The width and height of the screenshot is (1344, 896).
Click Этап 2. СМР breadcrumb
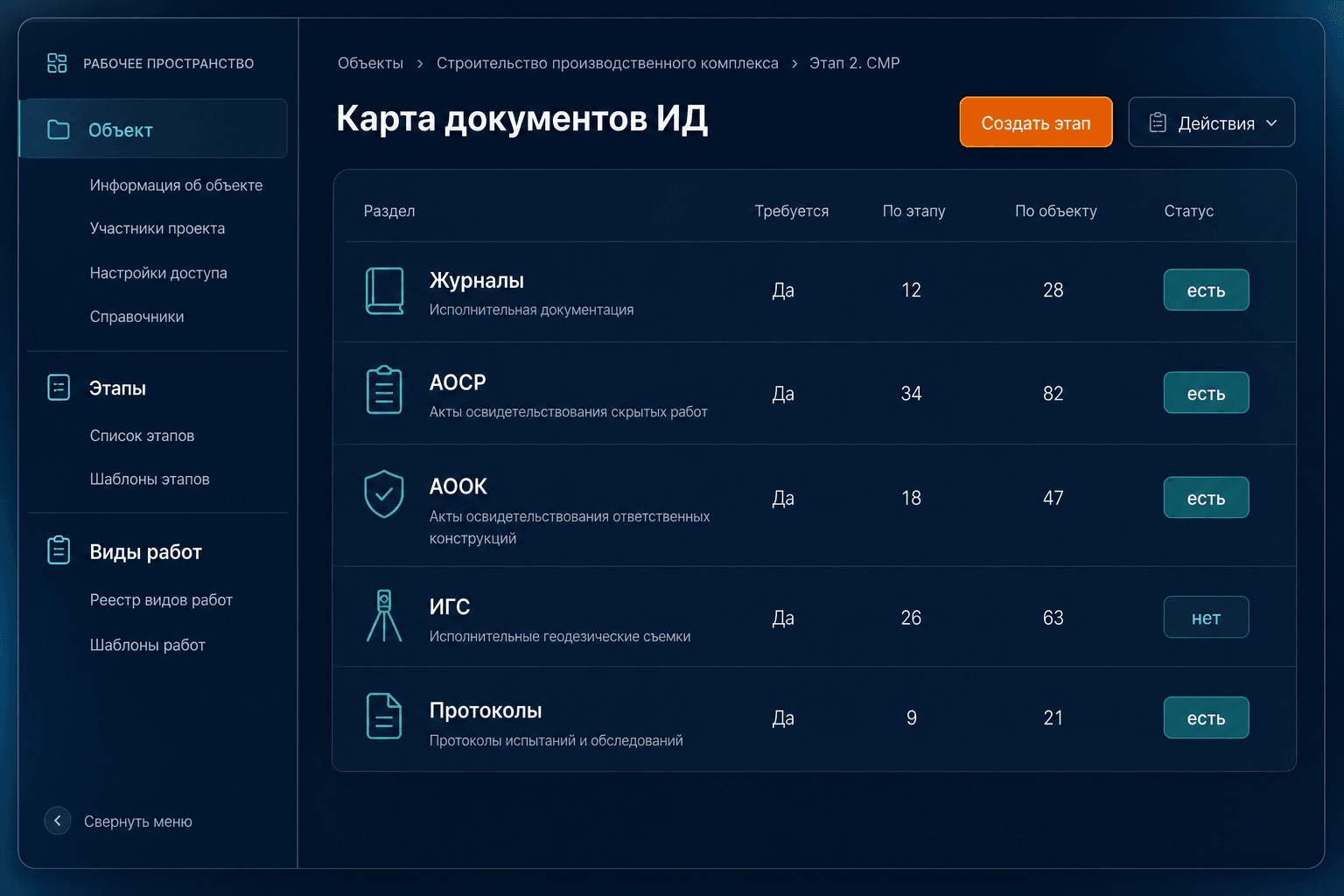(854, 63)
